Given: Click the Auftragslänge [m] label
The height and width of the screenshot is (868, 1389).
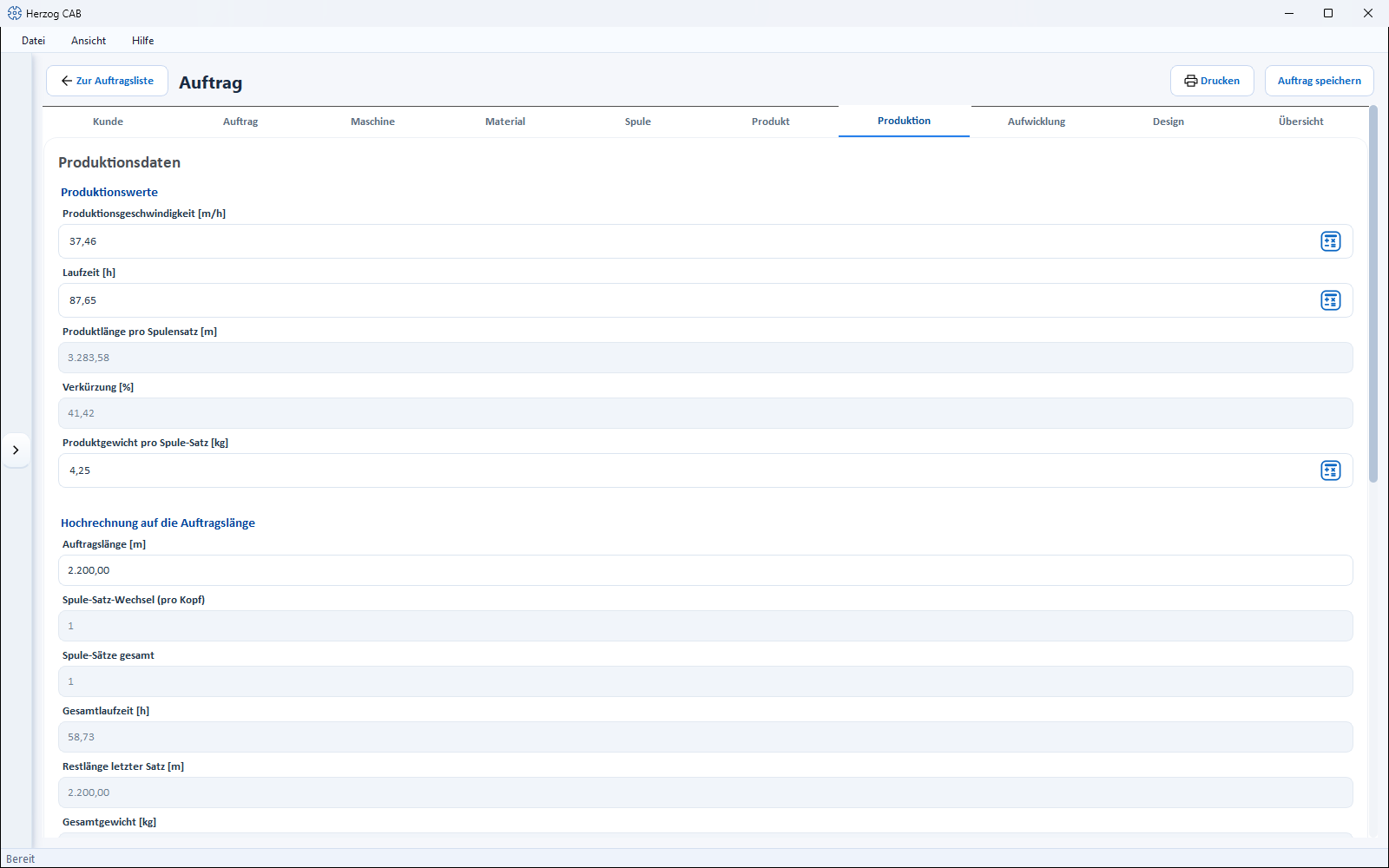Looking at the screenshot, I should 104,544.
